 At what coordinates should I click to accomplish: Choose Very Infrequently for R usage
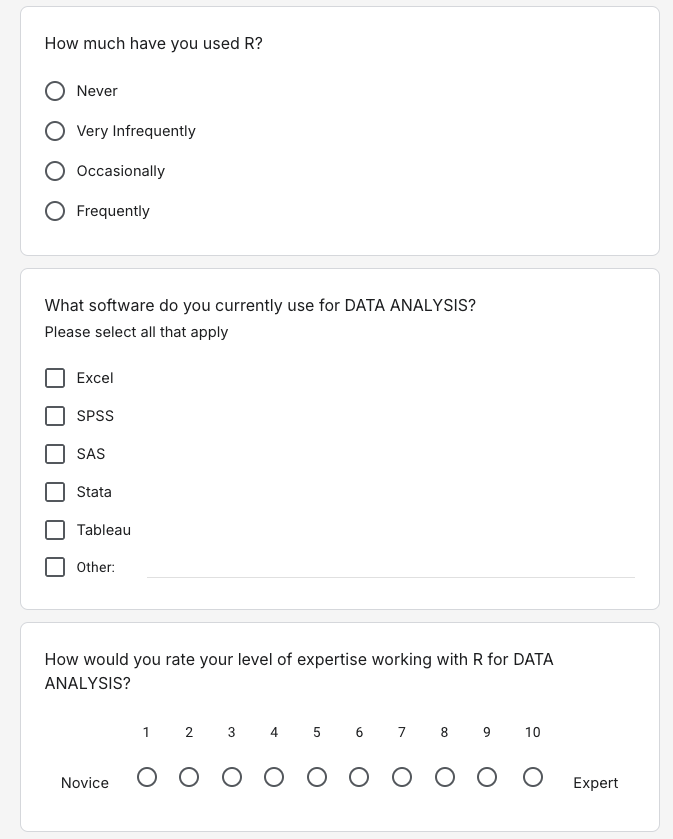[x=56, y=131]
